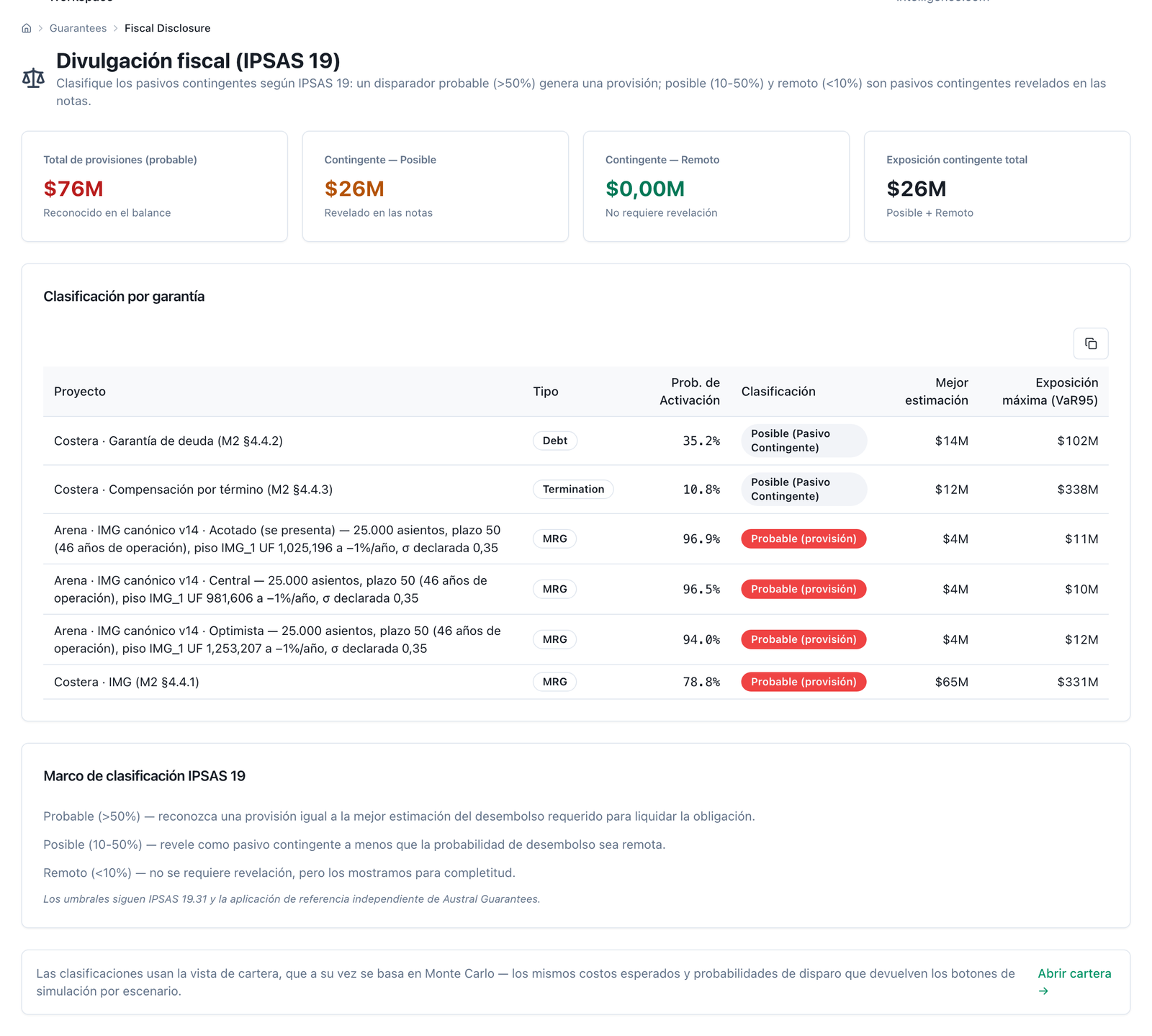Click the Exposición máxima (VaR95) column header

pyautogui.click(x=1050, y=392)
